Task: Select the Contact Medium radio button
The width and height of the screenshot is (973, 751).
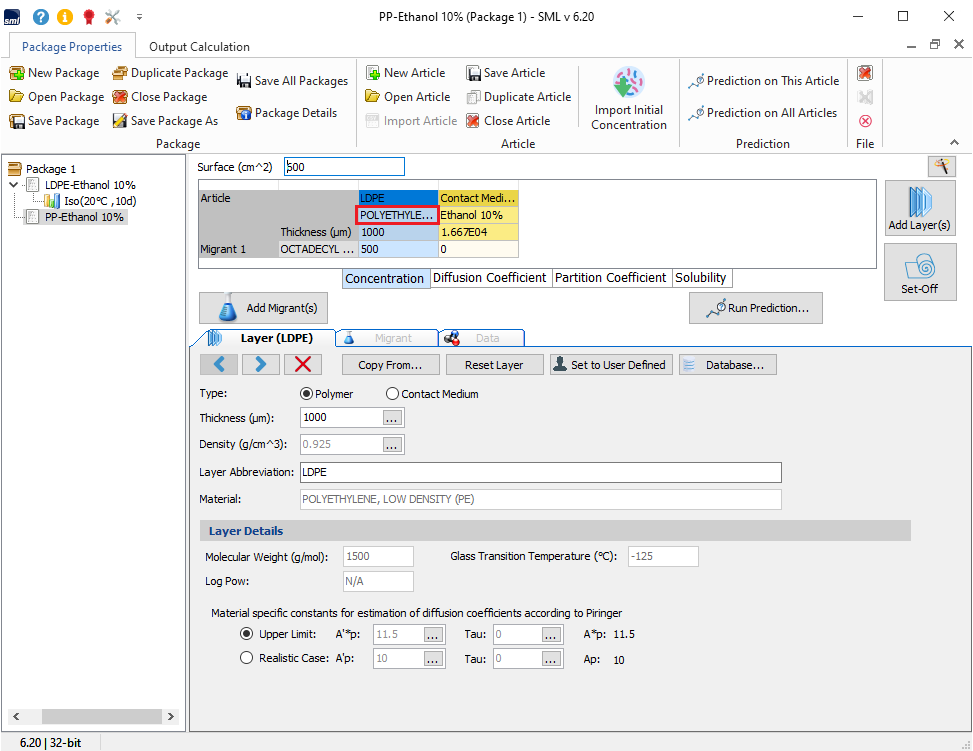Action: click(393, 394)
